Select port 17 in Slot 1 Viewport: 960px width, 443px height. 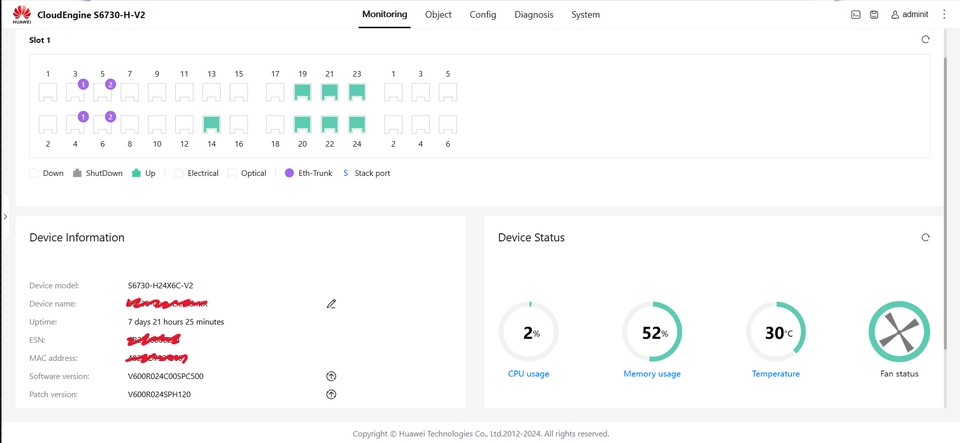click(x=276, y=92)
